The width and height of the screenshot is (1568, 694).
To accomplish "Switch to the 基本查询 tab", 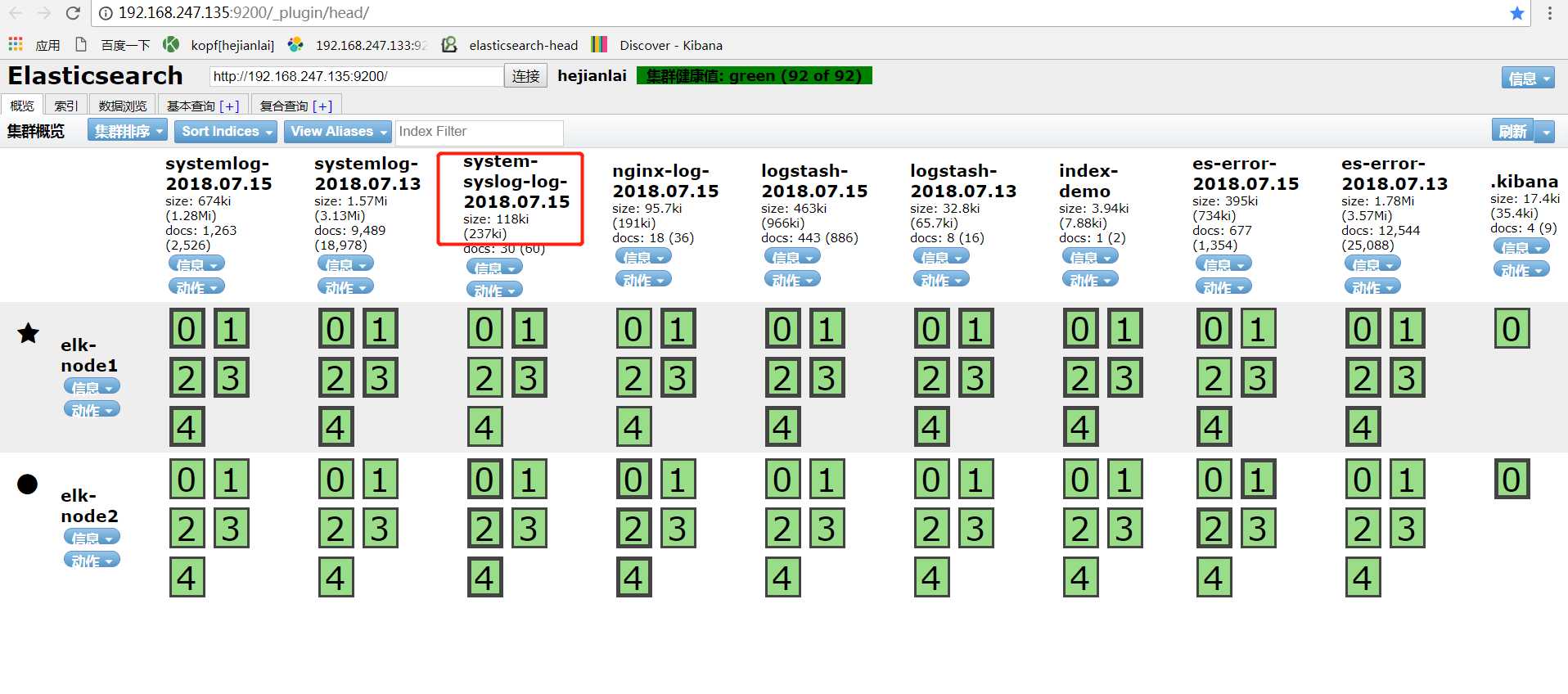I will pyautogui.click(x=191, y=106).
